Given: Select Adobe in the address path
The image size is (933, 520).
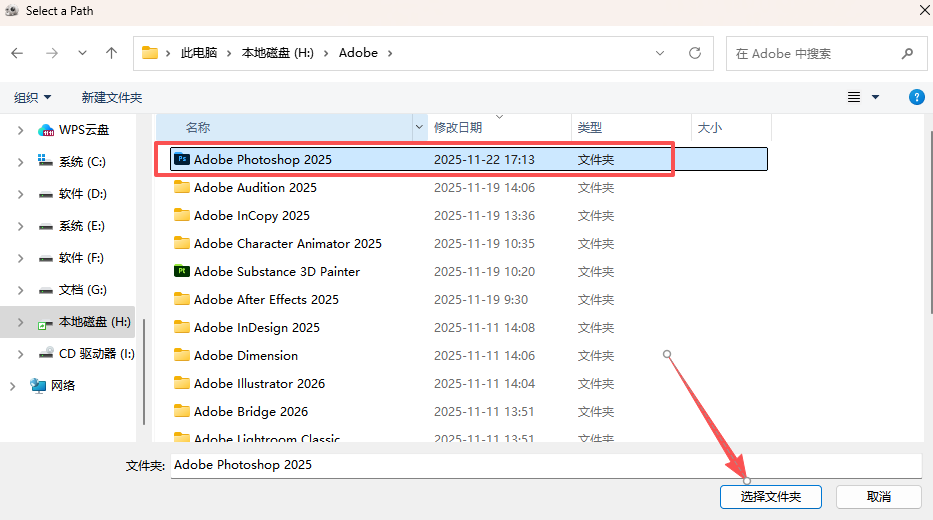Looking at the screenshot, I should 358,53.
